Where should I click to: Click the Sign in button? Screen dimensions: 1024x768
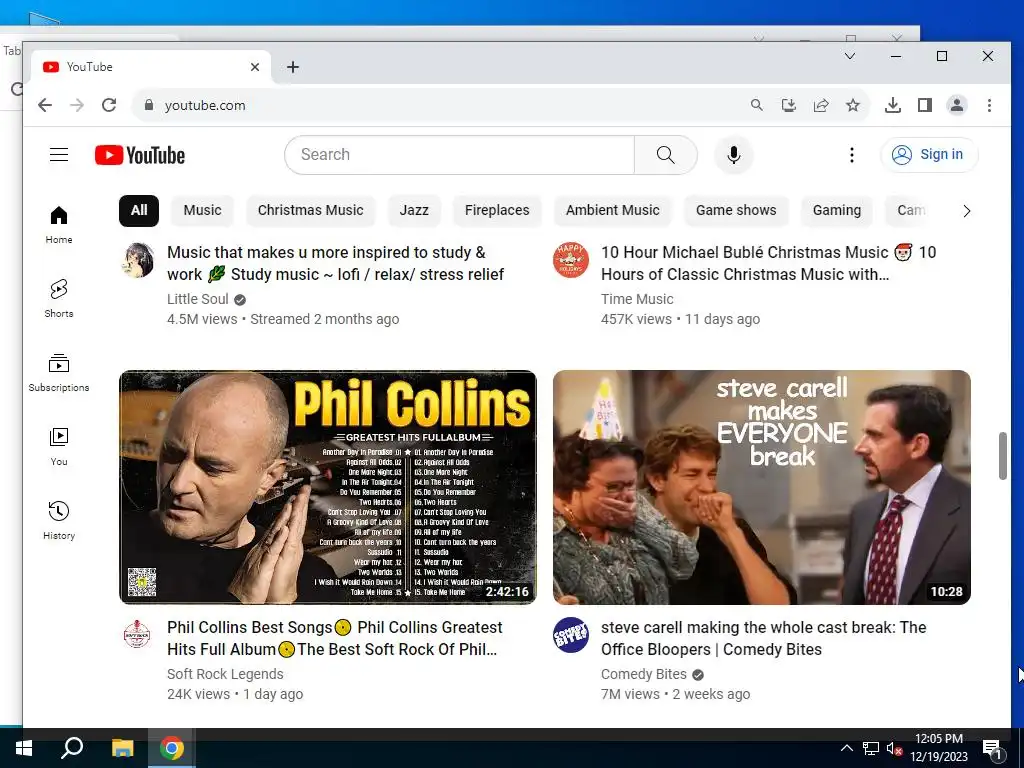[929, 155]
